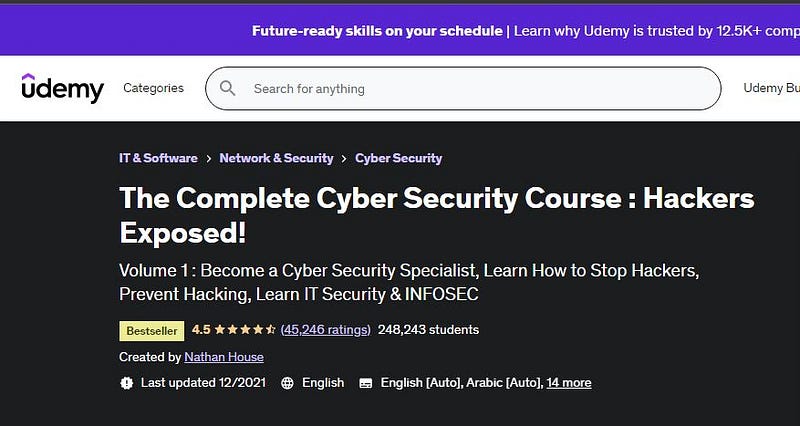Open Network & Security breadcrumb

point(276,158)
